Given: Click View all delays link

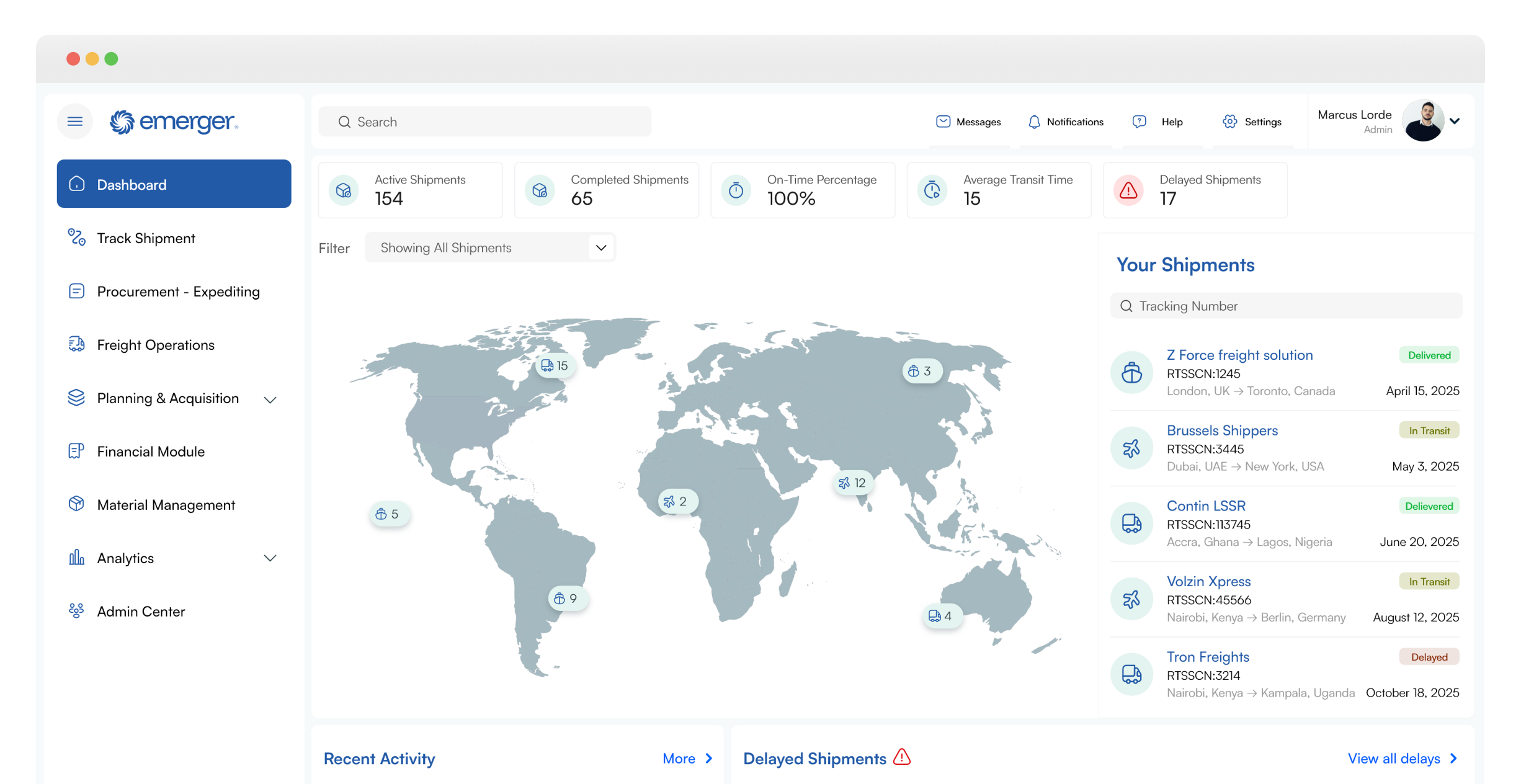Looking at the screenshot, I should 1401,758.
